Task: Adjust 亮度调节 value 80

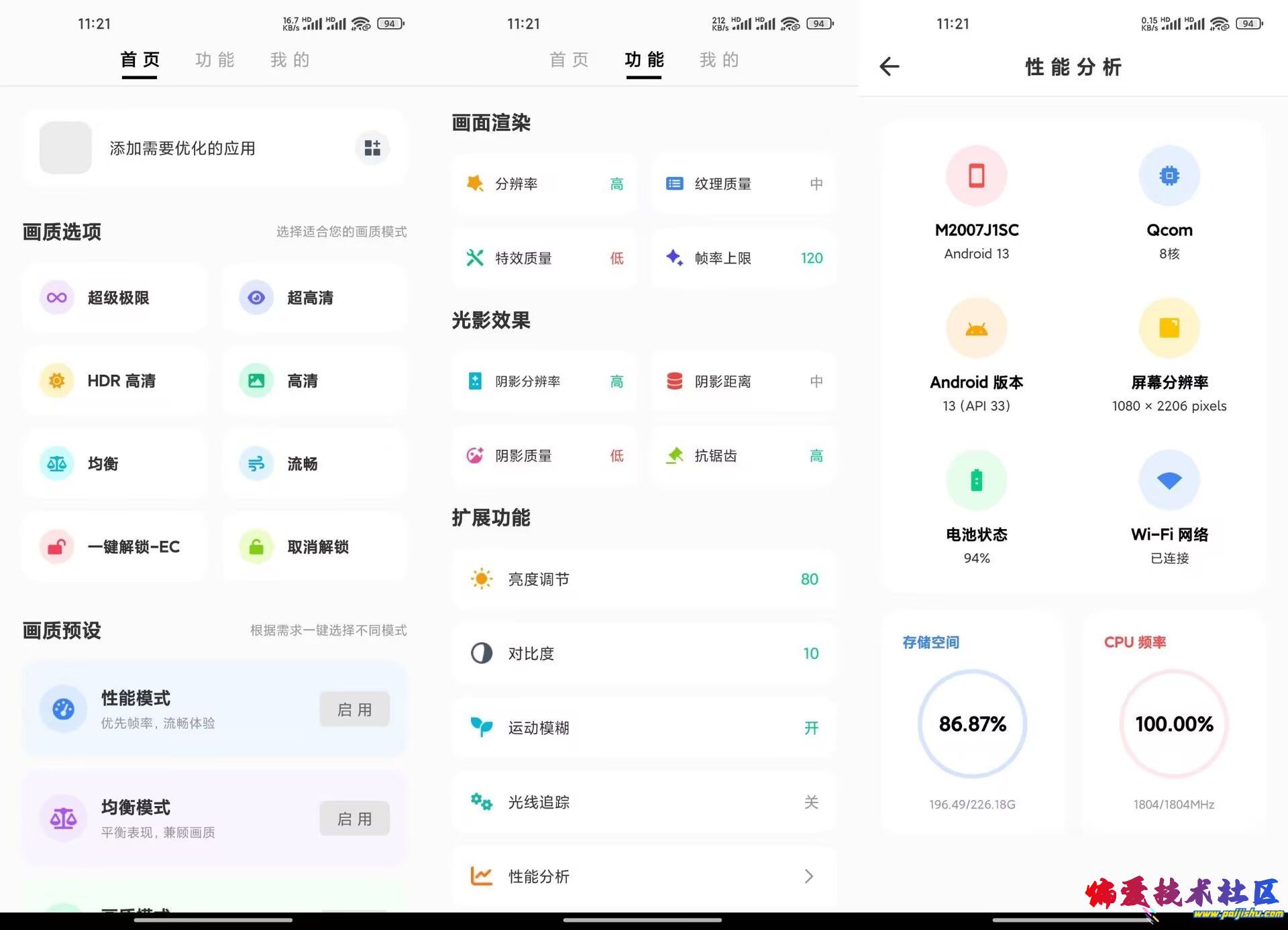Action: point(810,579)
